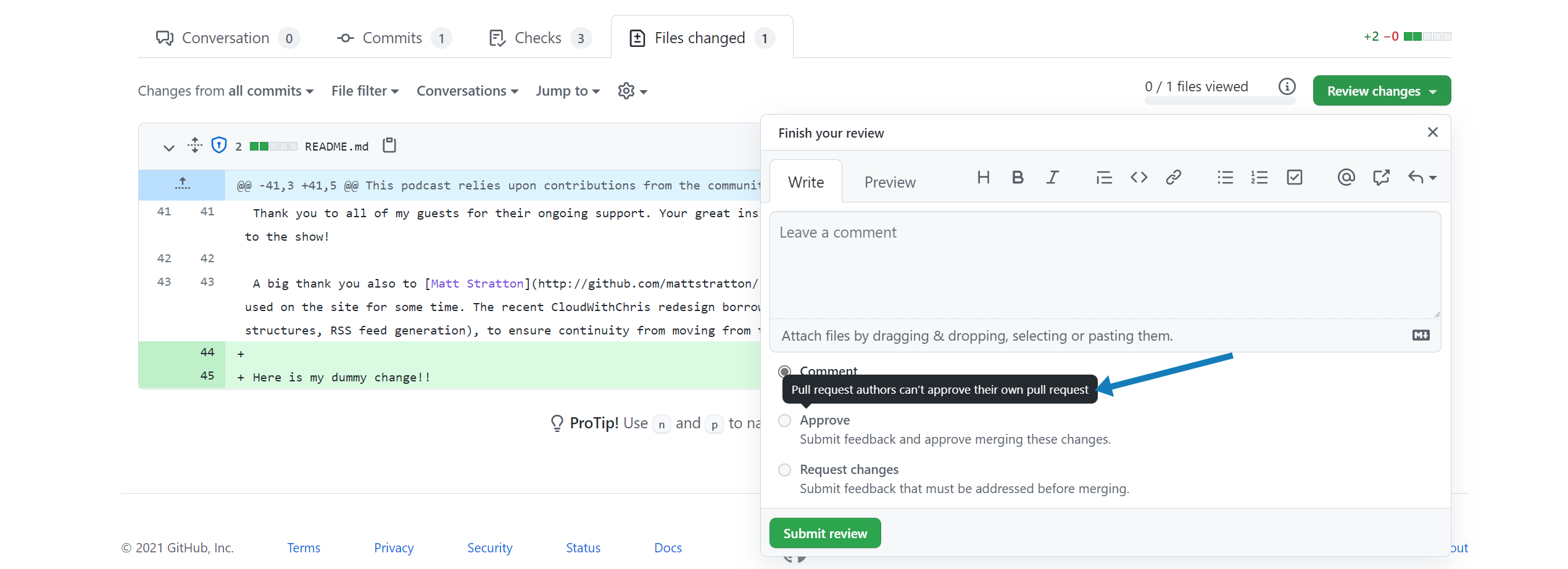Apply bold formatting in the comment toolbar
Screen dimensions: 1568x569
(x=1017, y=178)
